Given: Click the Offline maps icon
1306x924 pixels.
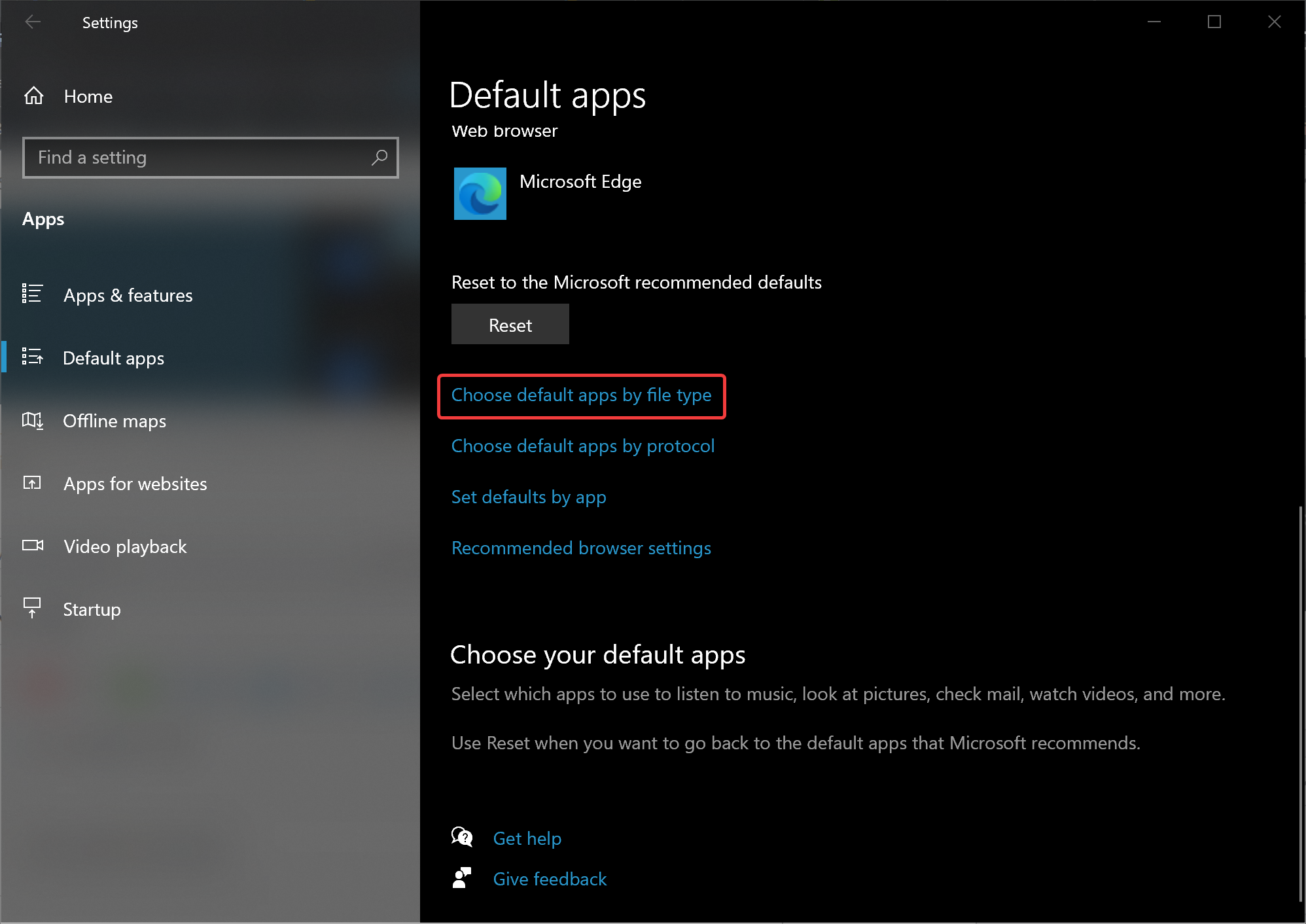Looking at the screenshot, I should (33, 420).
